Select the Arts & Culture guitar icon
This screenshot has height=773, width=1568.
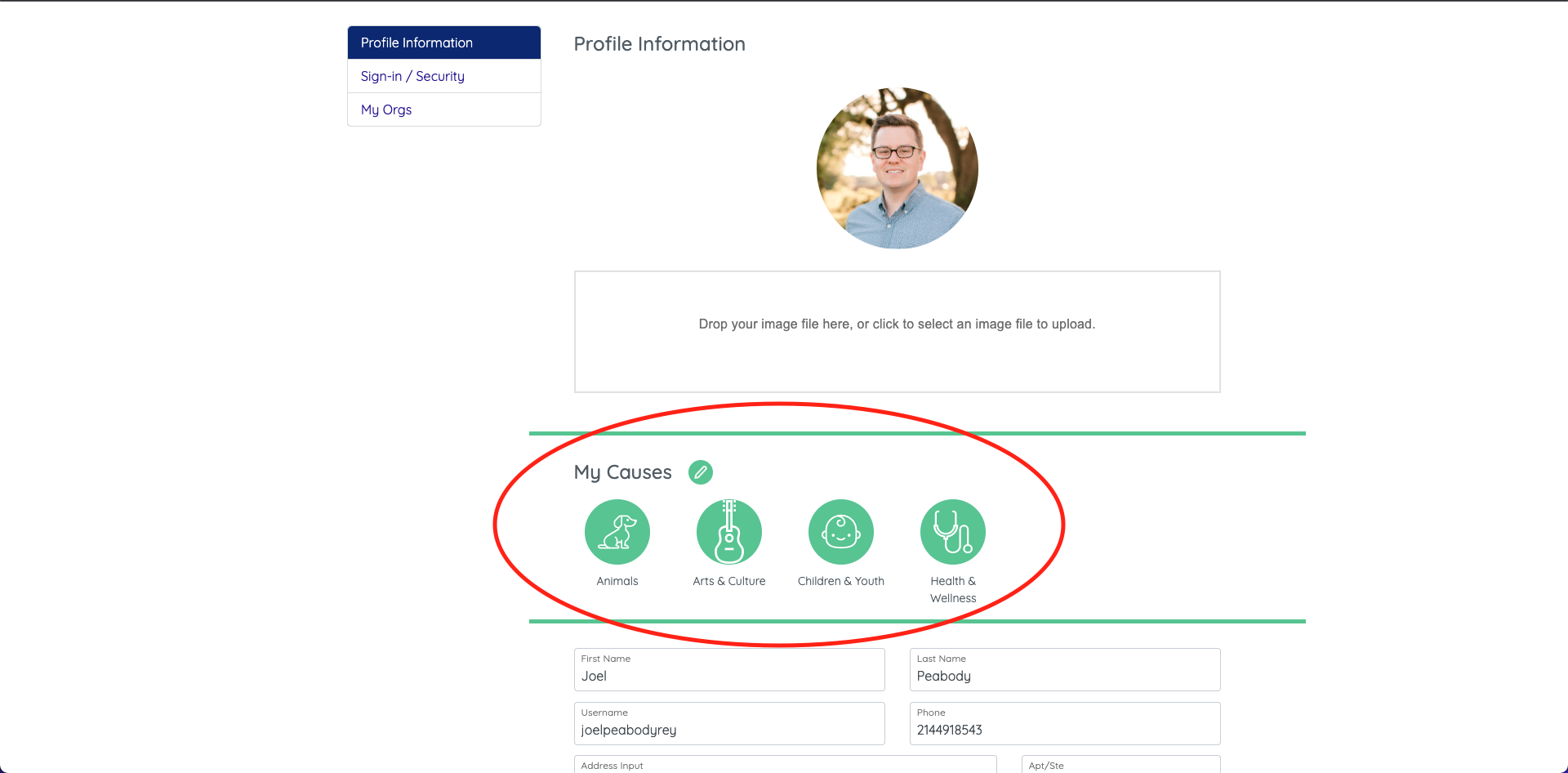click(x=729, y=532)
